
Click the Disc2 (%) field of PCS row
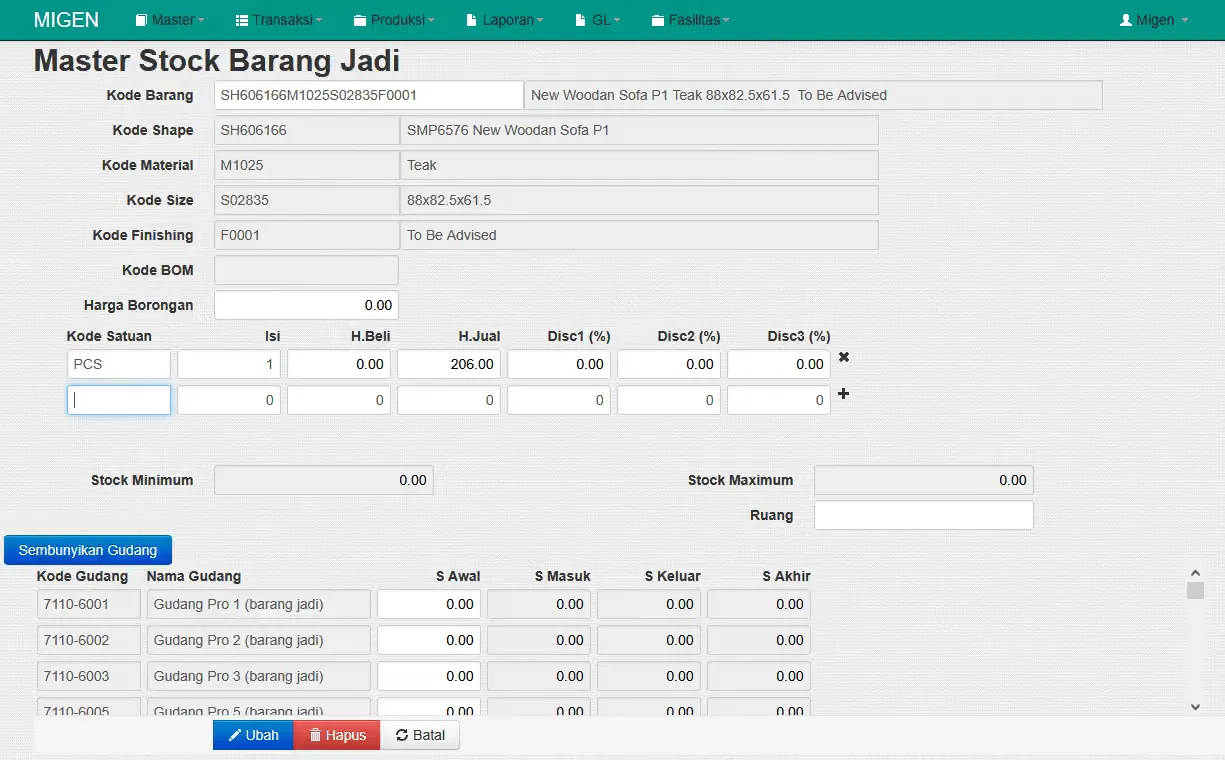pos(669,364)
